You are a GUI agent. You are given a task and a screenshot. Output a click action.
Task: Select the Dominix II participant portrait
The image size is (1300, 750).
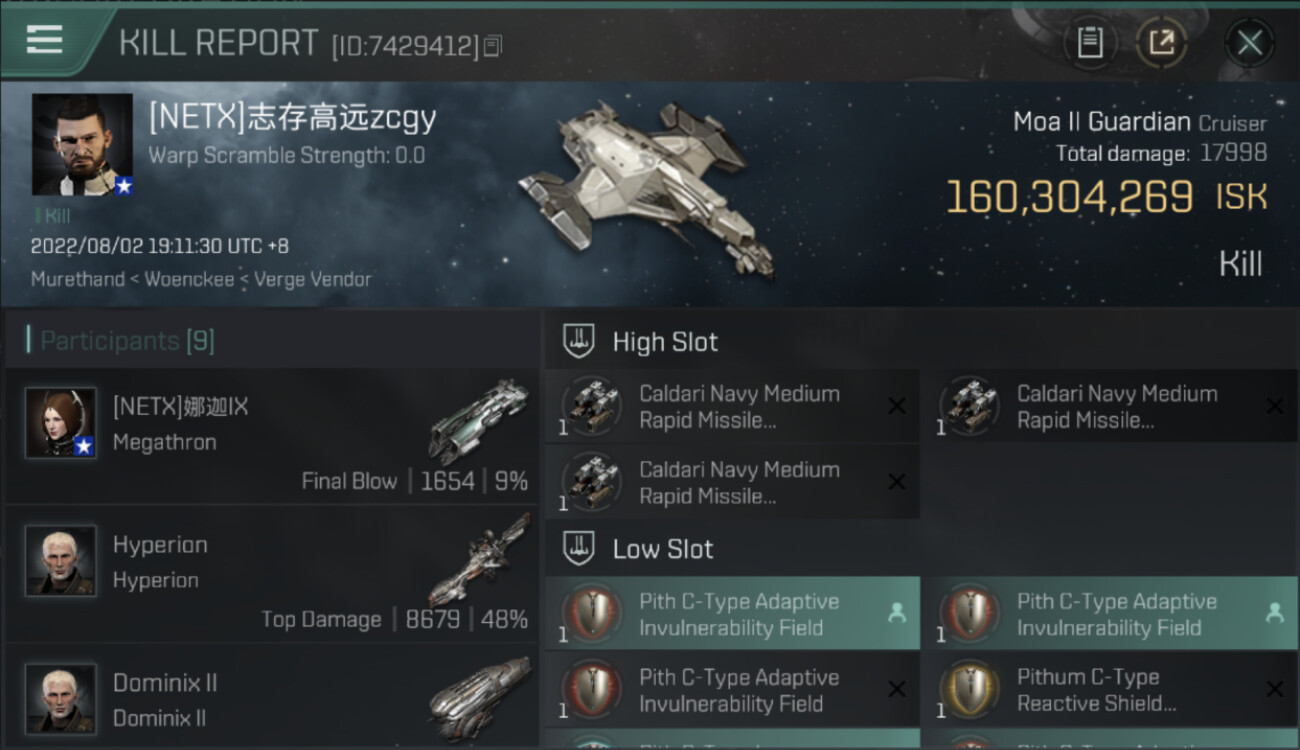61,698
